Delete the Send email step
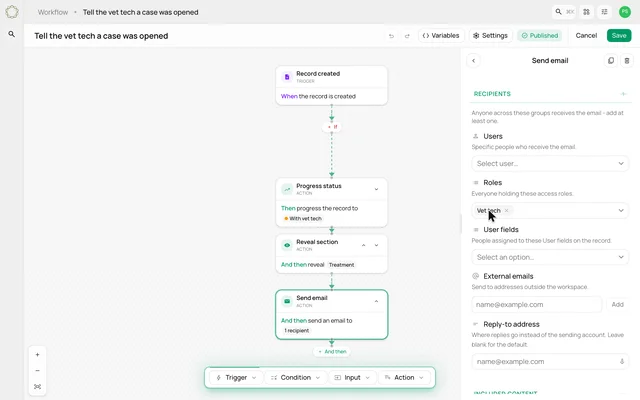Image resolution: width=640 pixels, height=400 pixels. click(627, 61)
